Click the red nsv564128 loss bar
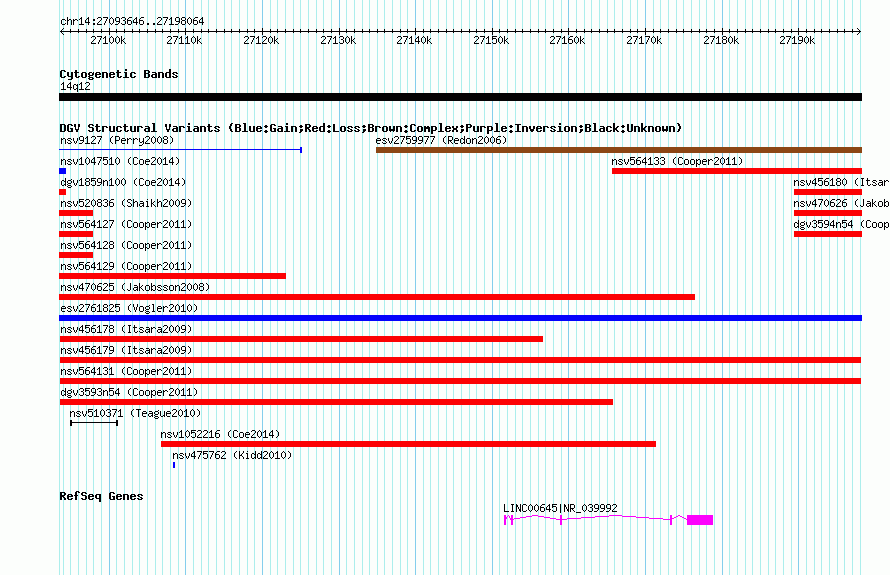The width and height of the screenshot is (890, 575). coord(76,255)
